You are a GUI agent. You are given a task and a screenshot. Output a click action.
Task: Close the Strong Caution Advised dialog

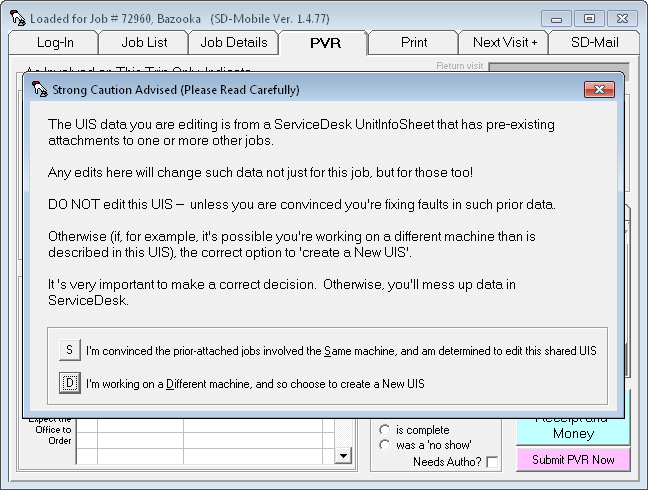601,89
